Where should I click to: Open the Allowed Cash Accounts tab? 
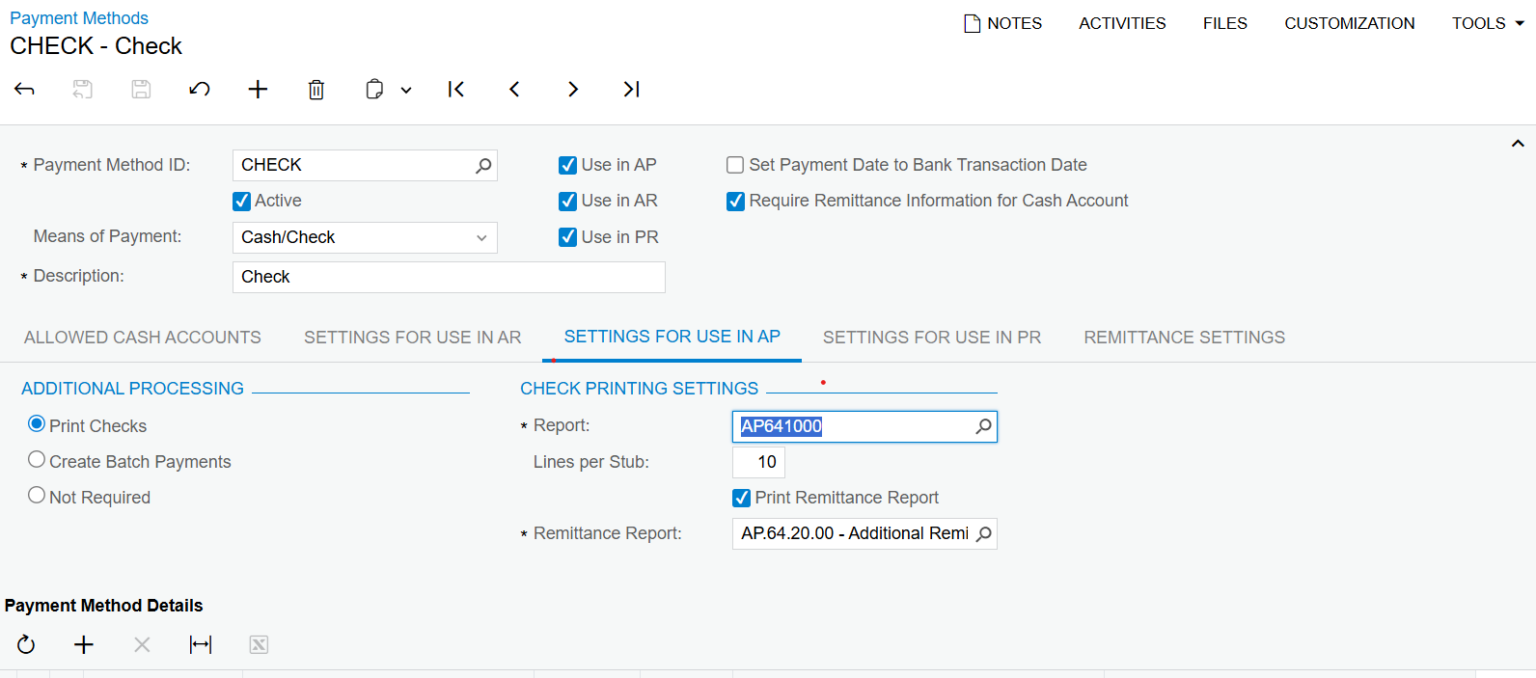click(x=142, y=337)
